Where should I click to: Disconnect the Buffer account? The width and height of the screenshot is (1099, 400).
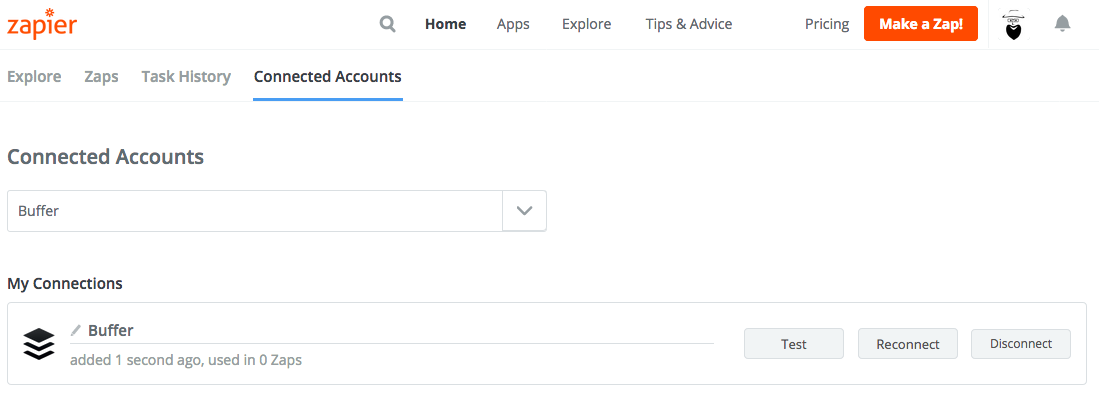tap(1020, 344)
